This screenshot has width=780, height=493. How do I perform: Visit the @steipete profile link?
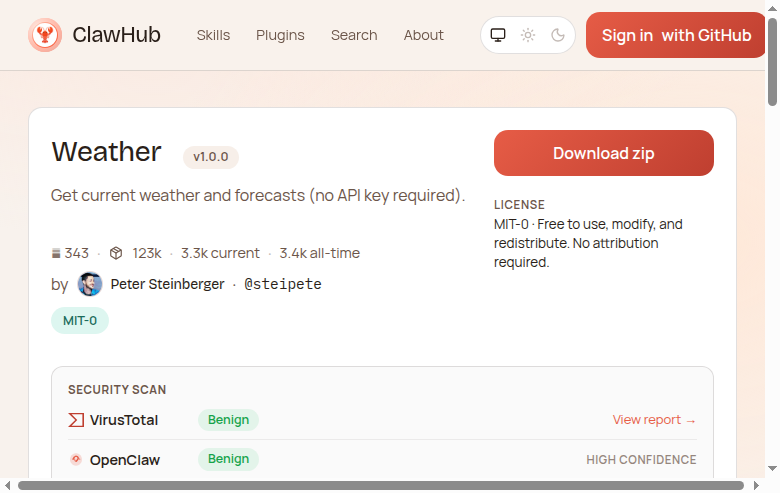283,284
